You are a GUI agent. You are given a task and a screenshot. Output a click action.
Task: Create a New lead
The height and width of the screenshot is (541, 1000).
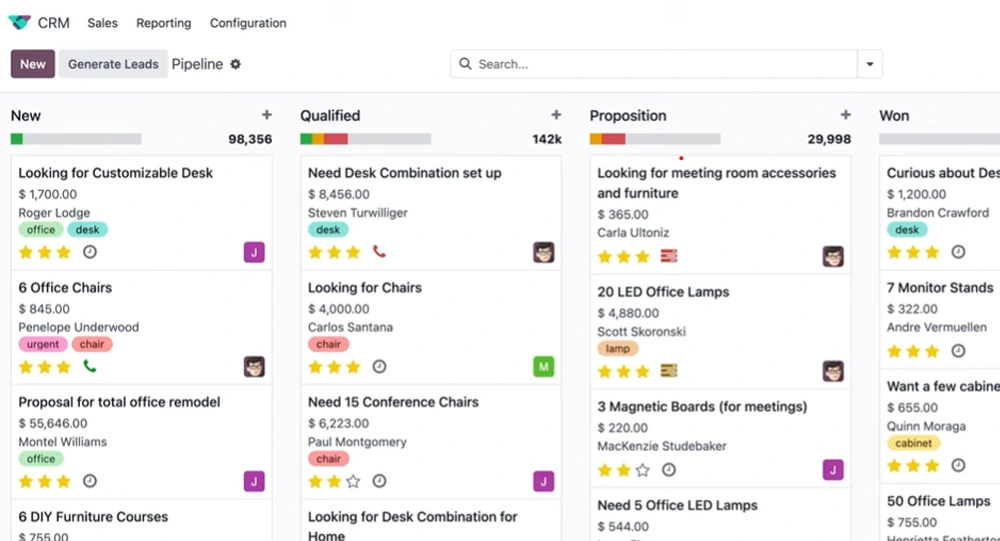[33, 64]
